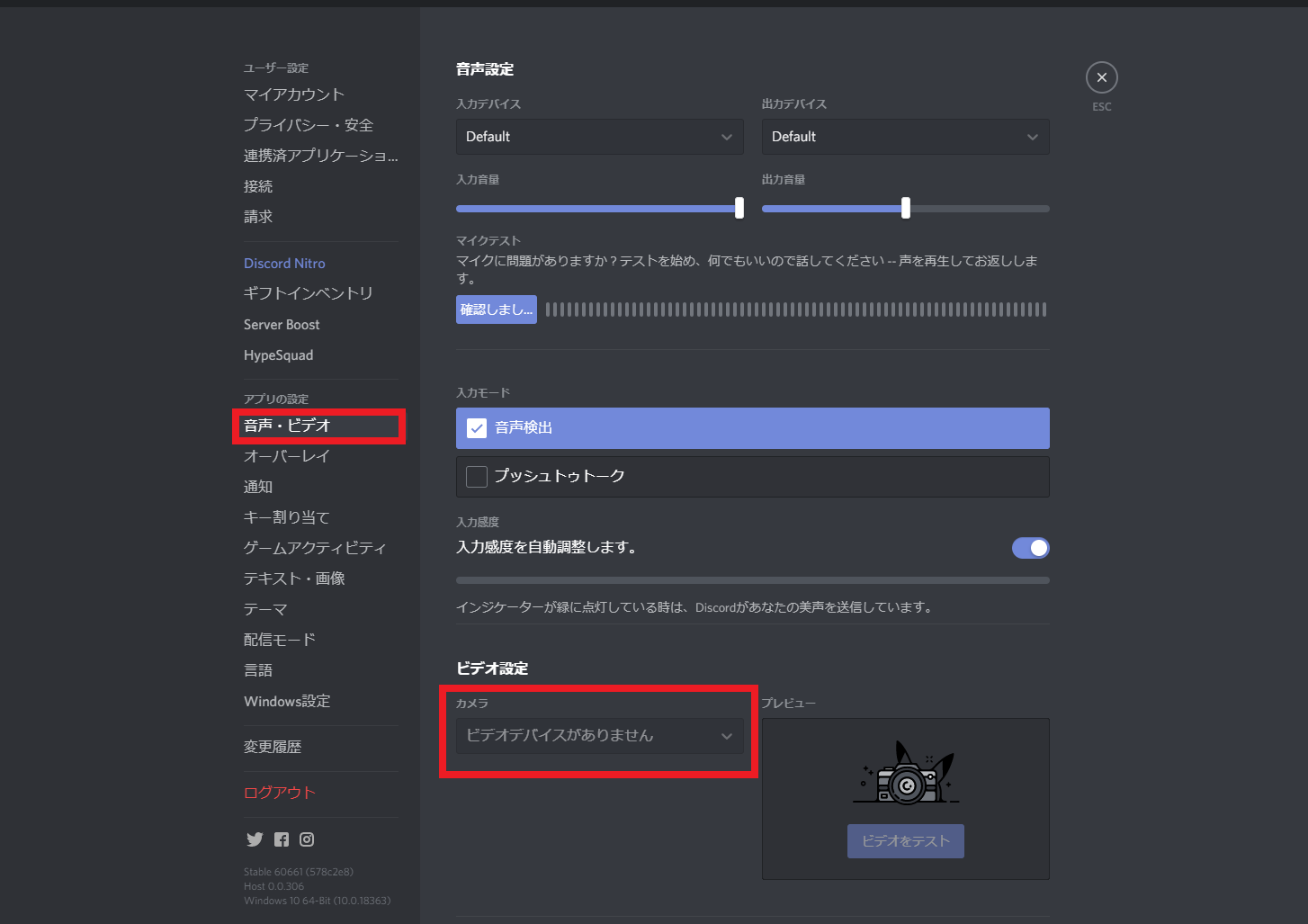
Task: Click the Host 0.0.306 version text
Action: pyautogui.click(x=273, y=886)
